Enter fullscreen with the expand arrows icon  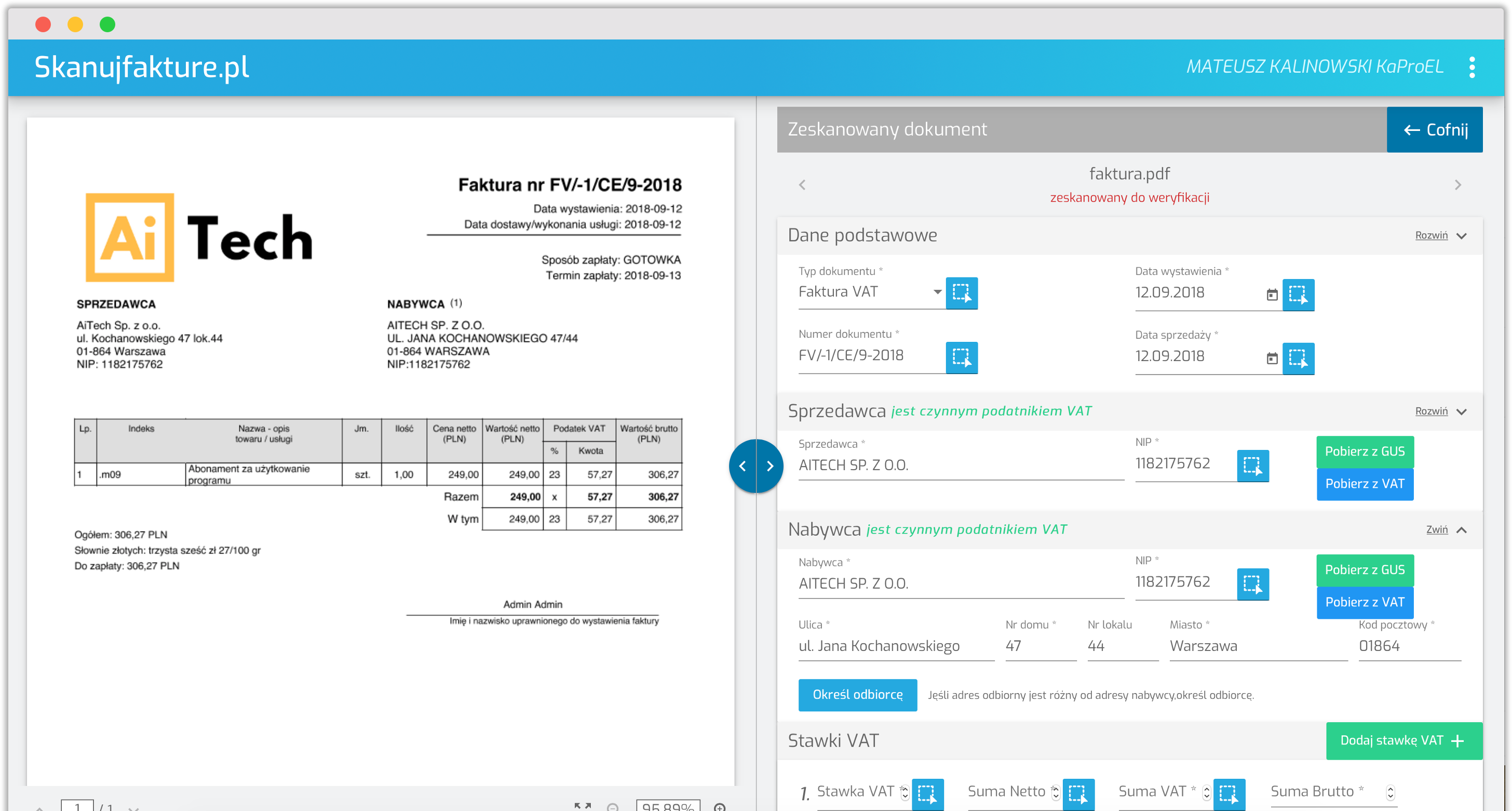pos(583,806)
